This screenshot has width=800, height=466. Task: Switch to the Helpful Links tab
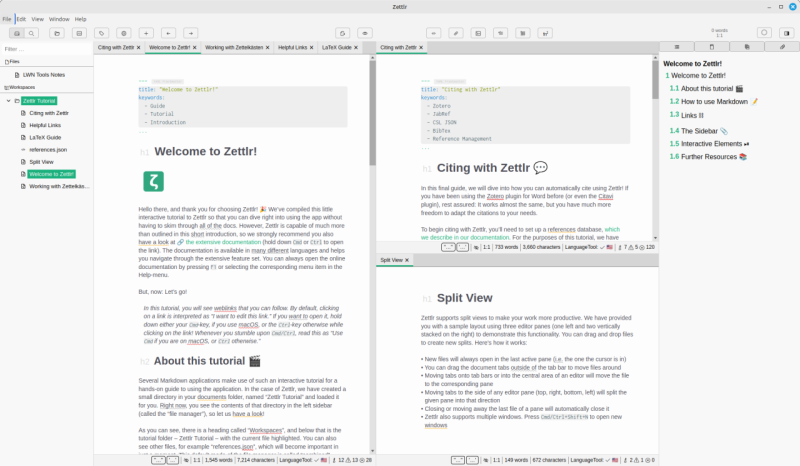292,47
